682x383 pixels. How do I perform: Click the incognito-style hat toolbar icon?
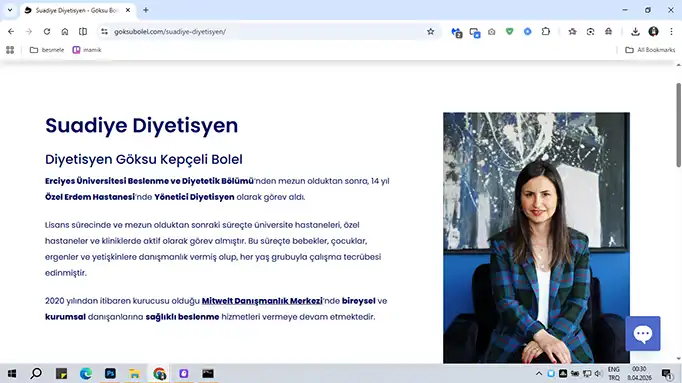tap(608, 31)
